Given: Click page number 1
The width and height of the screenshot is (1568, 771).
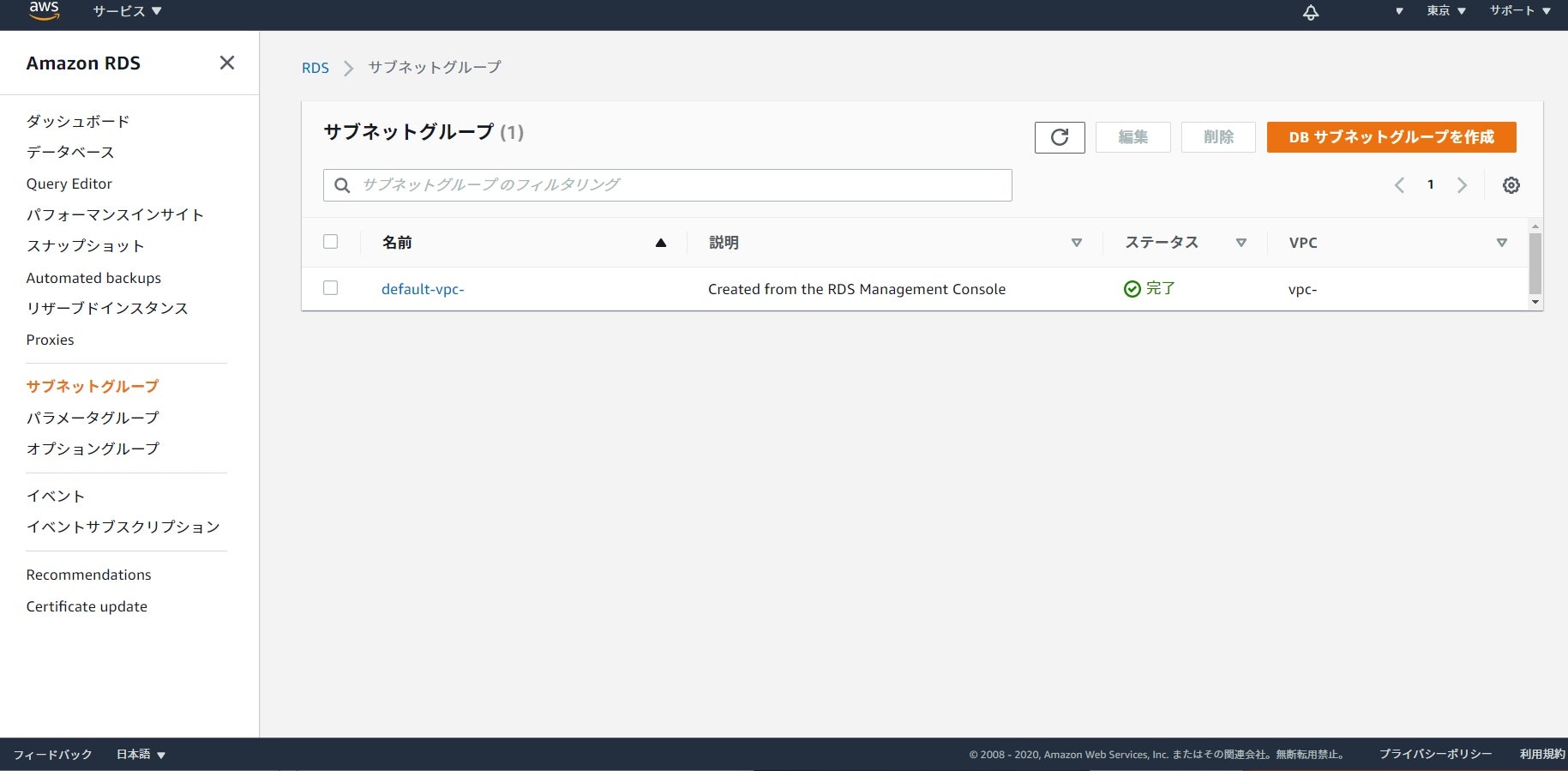Looking at the screenshot, I should [x=1431, y=184].
